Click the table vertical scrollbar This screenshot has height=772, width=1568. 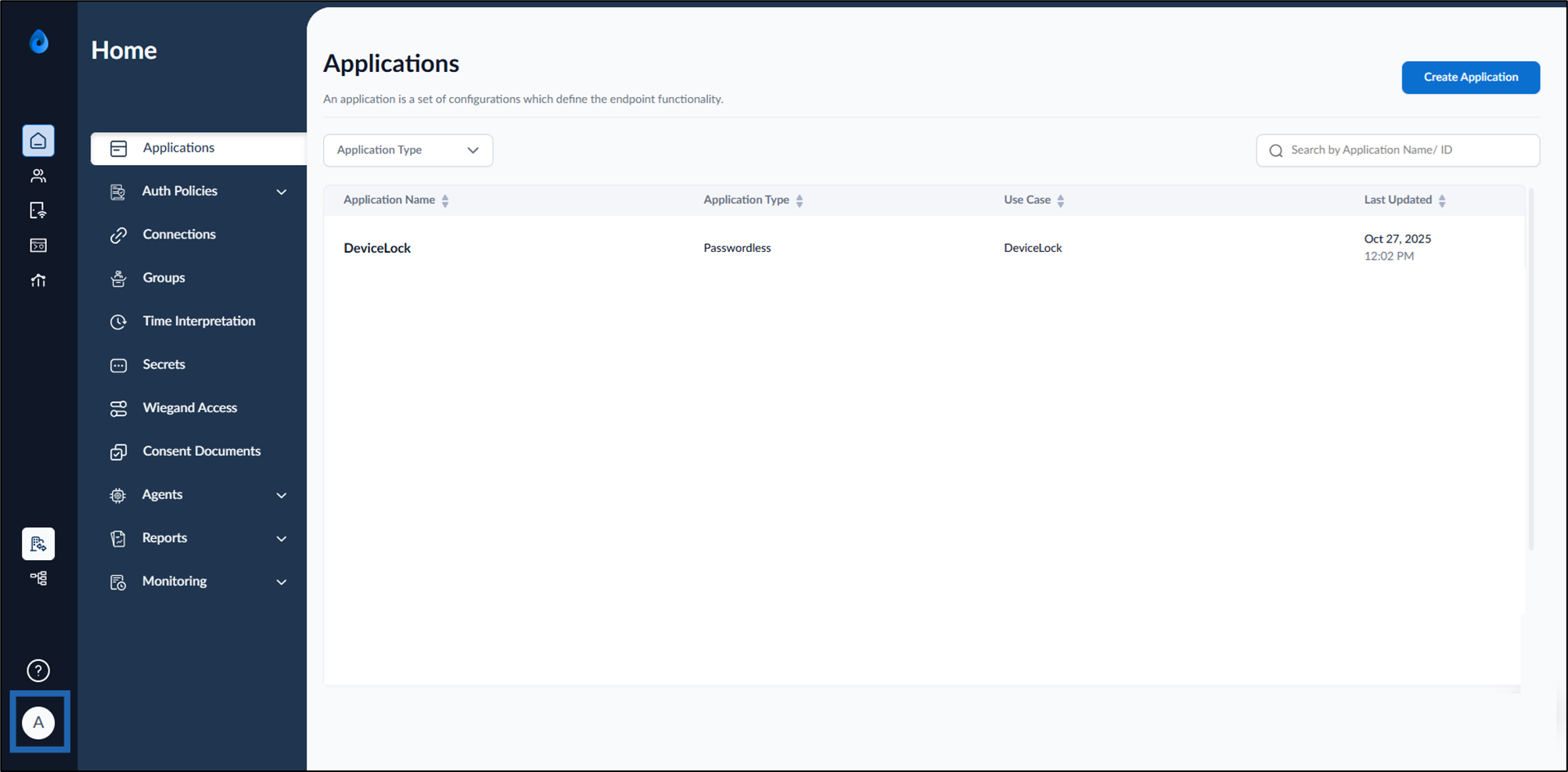pos(1530,368)
